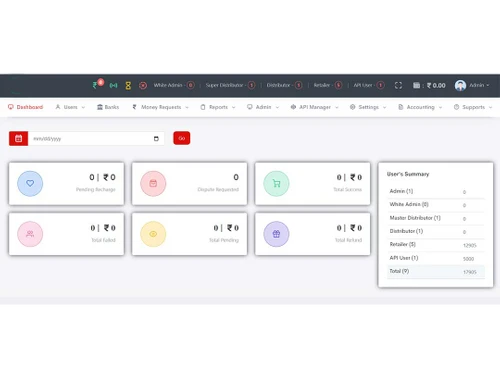Click the pink calendar Dispute Requested icon

[153, 183]
